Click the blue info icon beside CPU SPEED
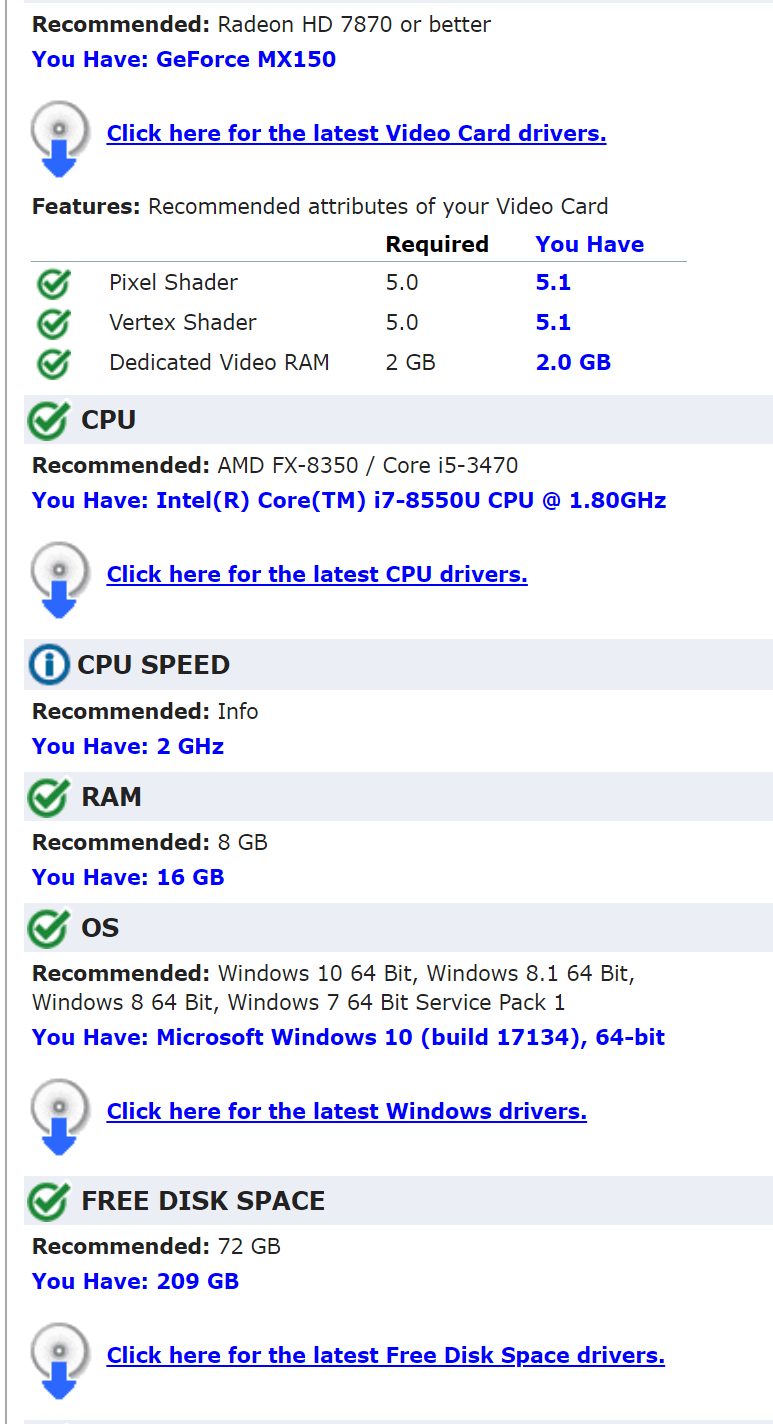Viewport: 773px width, 1424px height. click(48, 665)
